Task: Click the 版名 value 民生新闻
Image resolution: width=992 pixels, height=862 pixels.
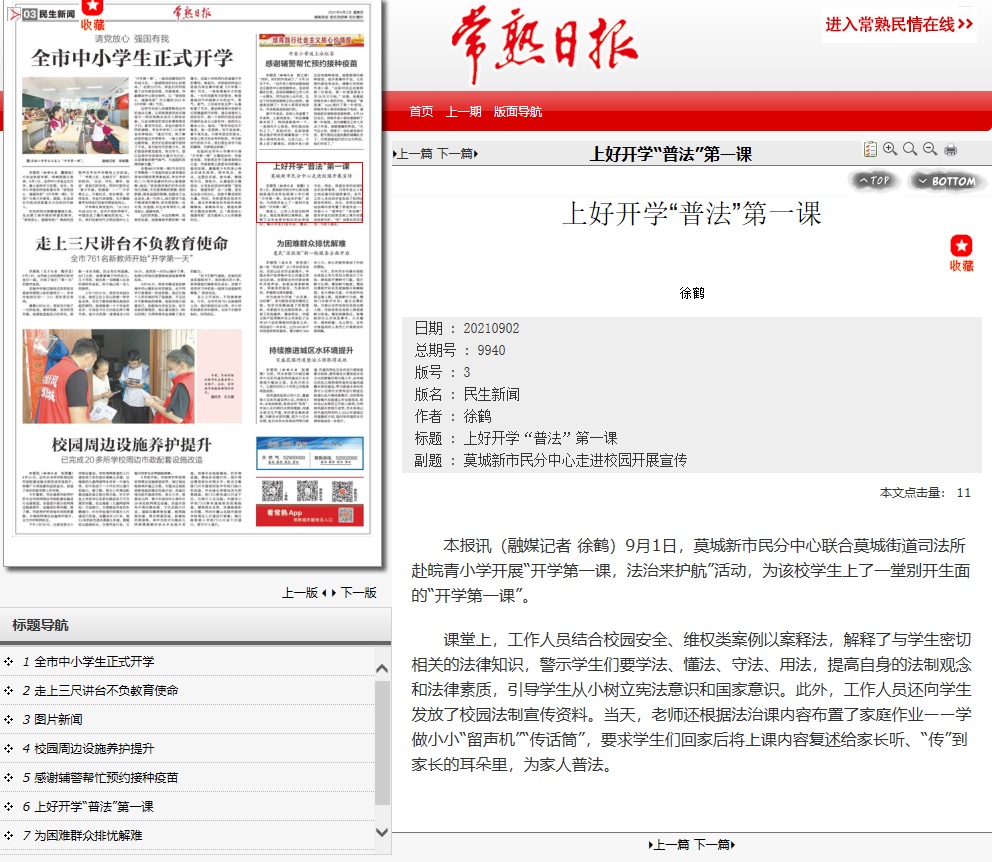Action: point(492,395)
